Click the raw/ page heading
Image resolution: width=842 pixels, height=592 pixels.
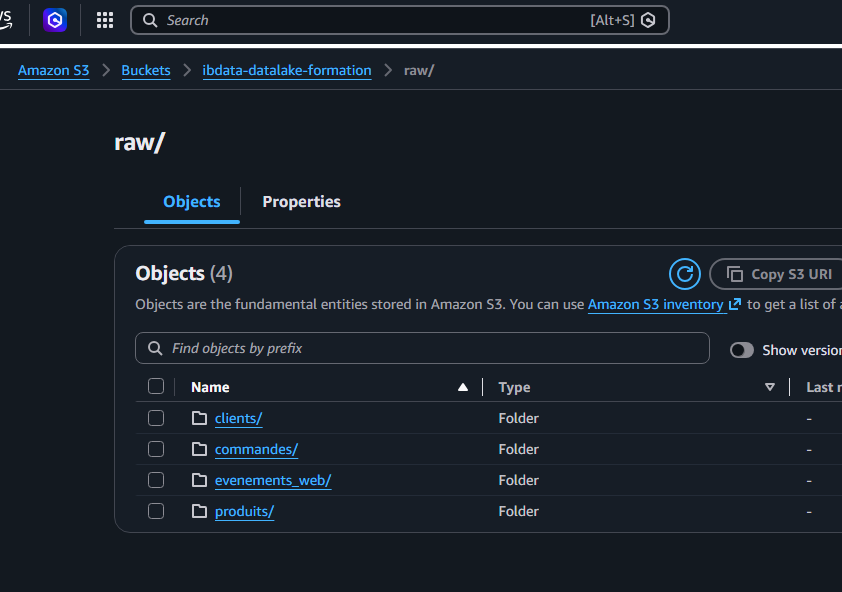pyautogui.click(x=140, y=143)
